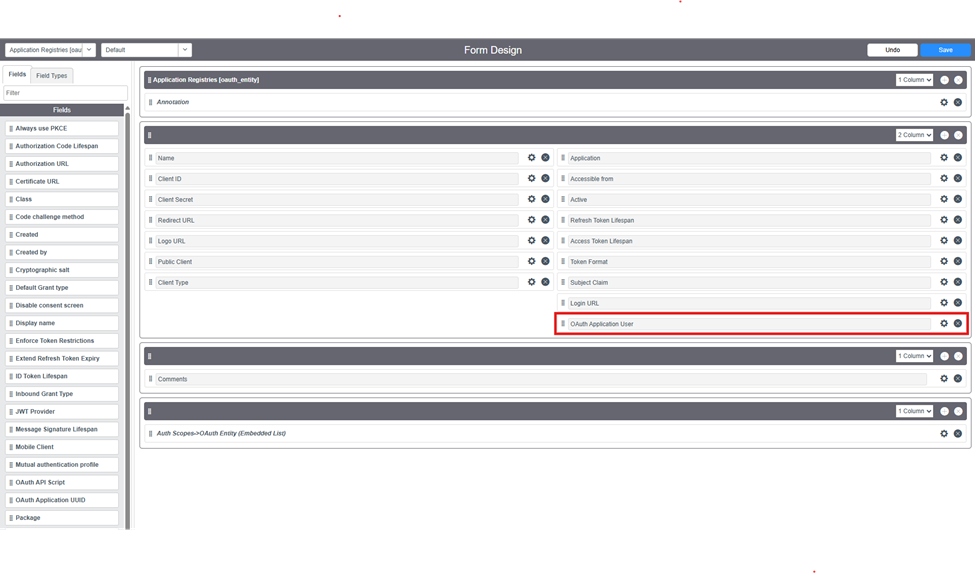
Task: Select JWT Provider field
Action: [x=62, y=411]
